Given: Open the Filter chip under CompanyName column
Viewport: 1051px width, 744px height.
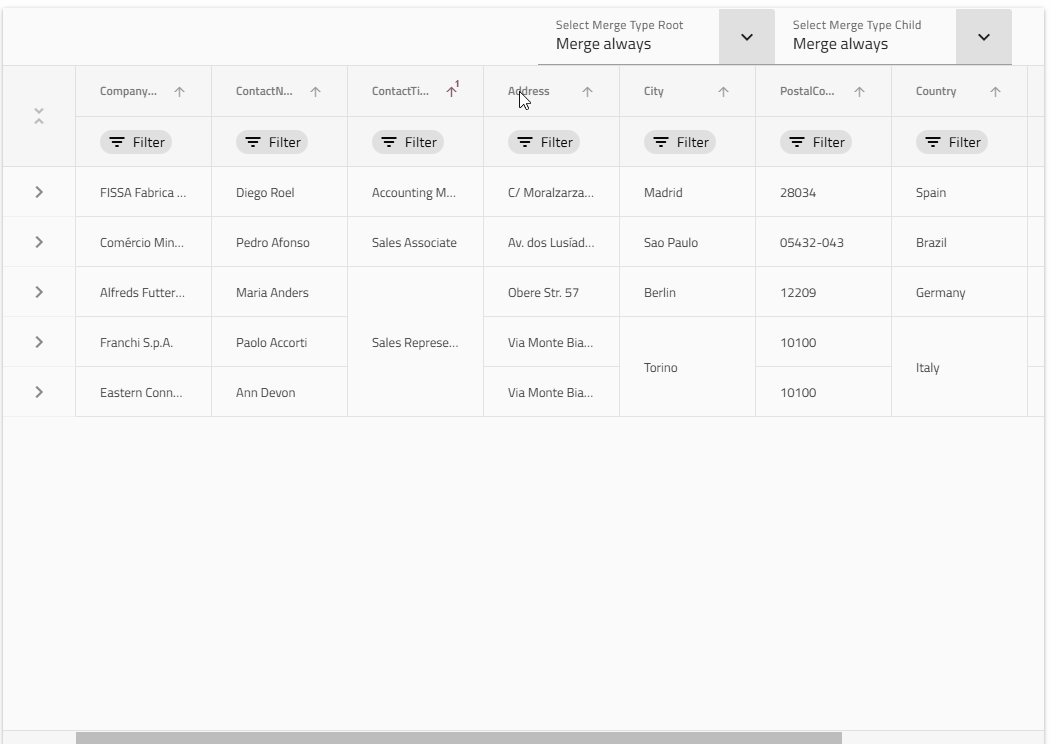Looking at the screenshot, I should tap(136, 142).
